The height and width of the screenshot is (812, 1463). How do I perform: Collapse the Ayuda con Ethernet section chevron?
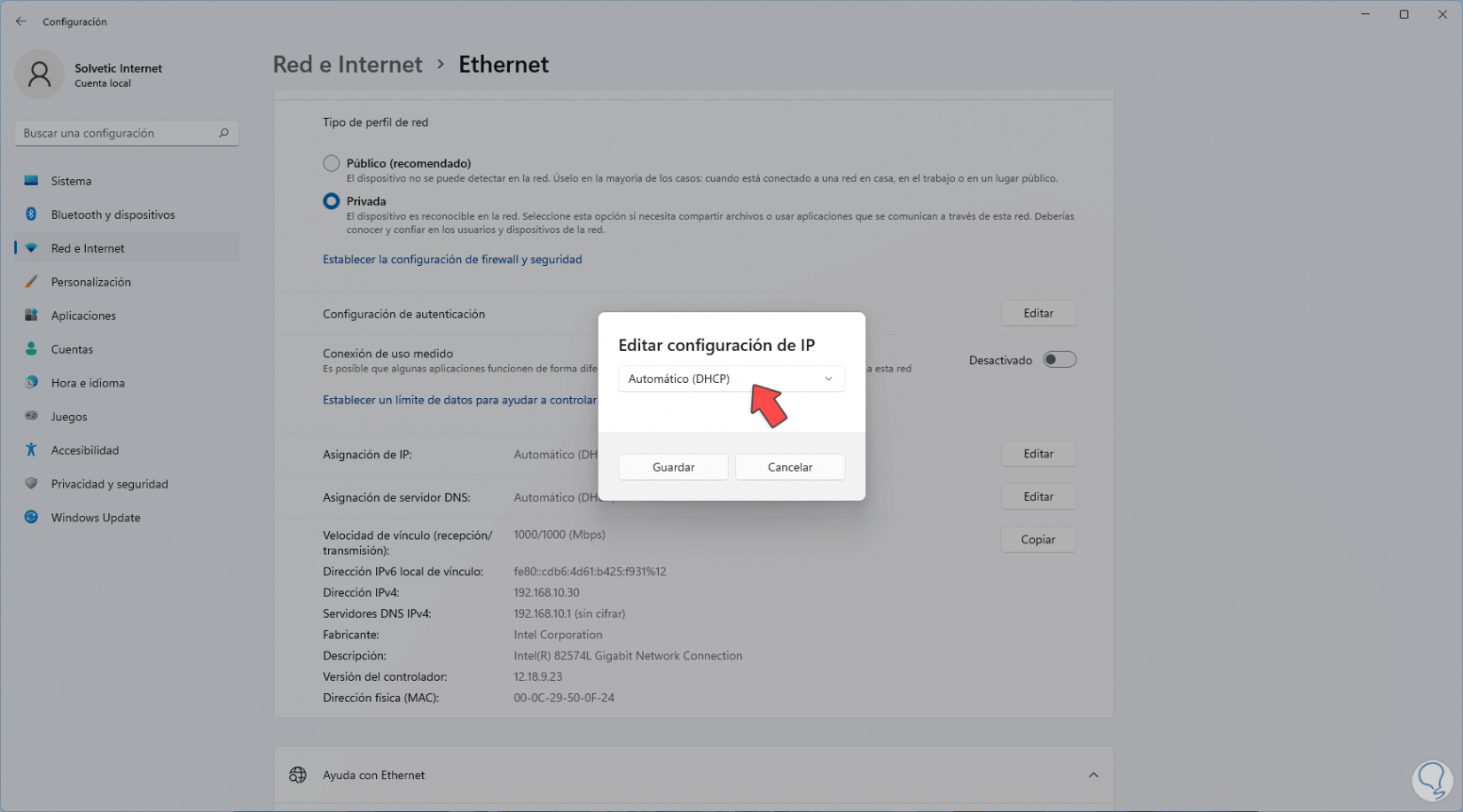tap(1093, 775)
